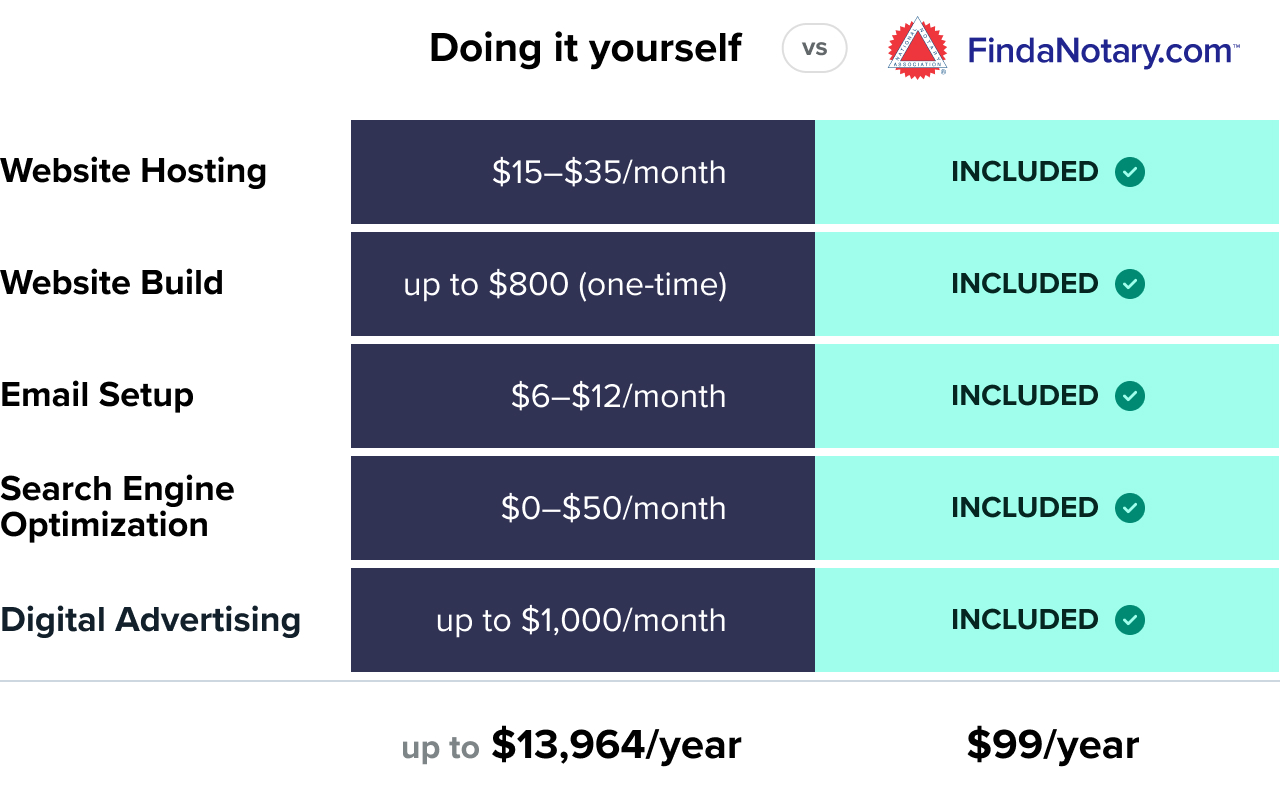This screenshot has height=808, width=1280.
Task: Click the $15–$35/month hosting price cell
Action: tap(608, 172)
